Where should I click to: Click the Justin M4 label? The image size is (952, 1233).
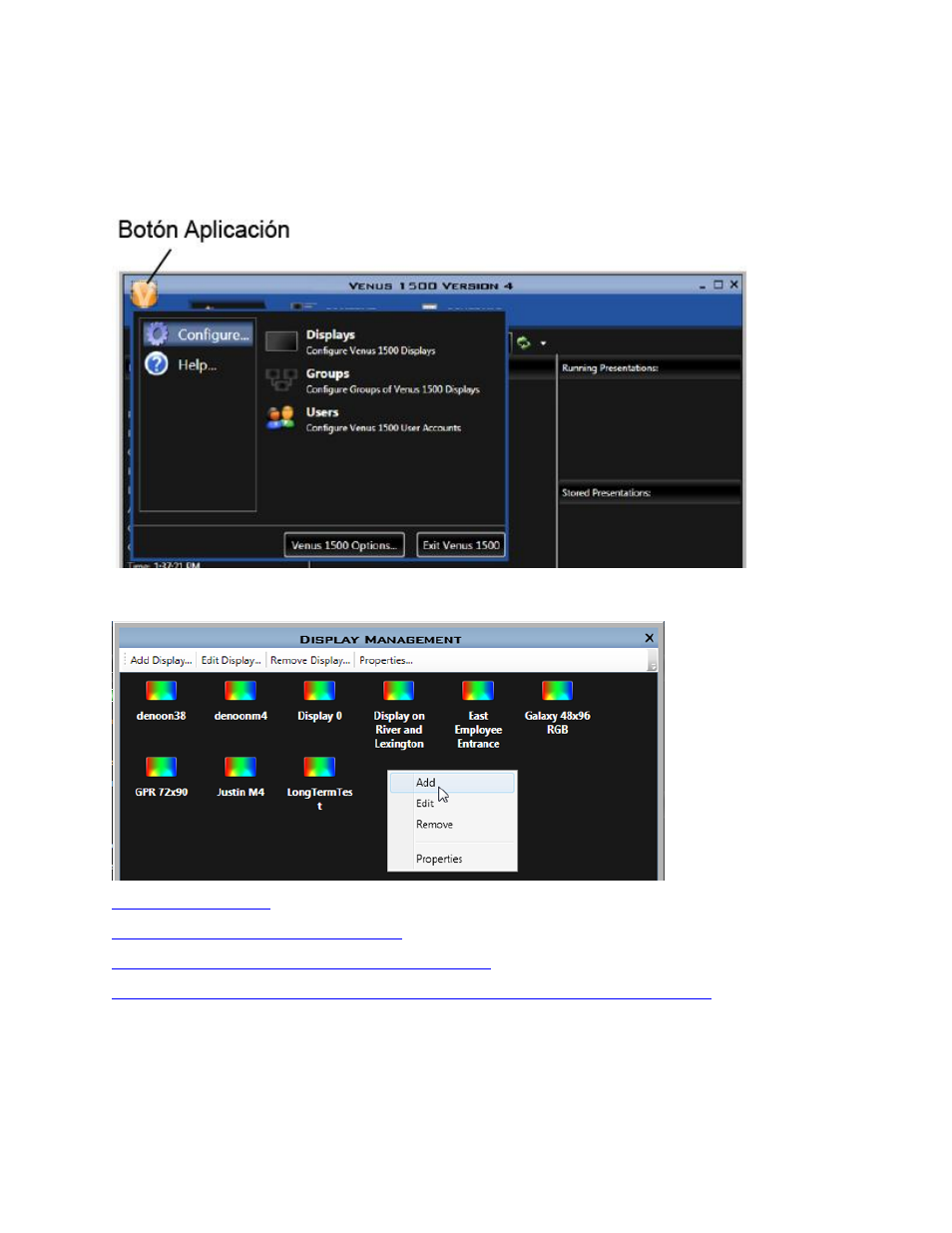tap(240, 793)
